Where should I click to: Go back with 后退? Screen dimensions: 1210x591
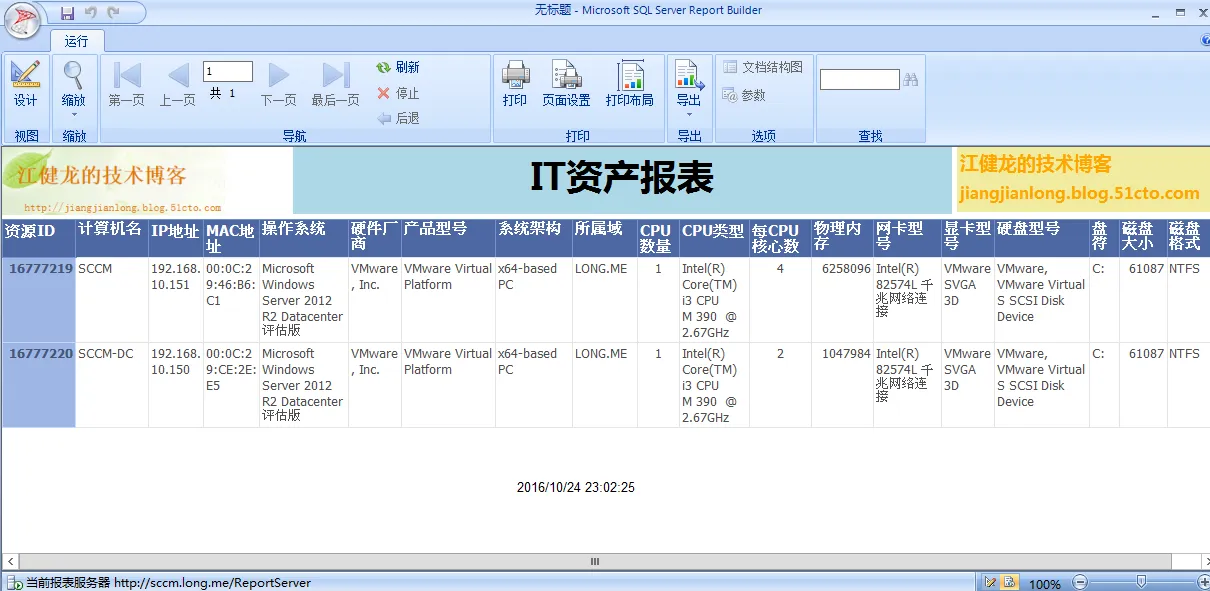pos(398,118)
